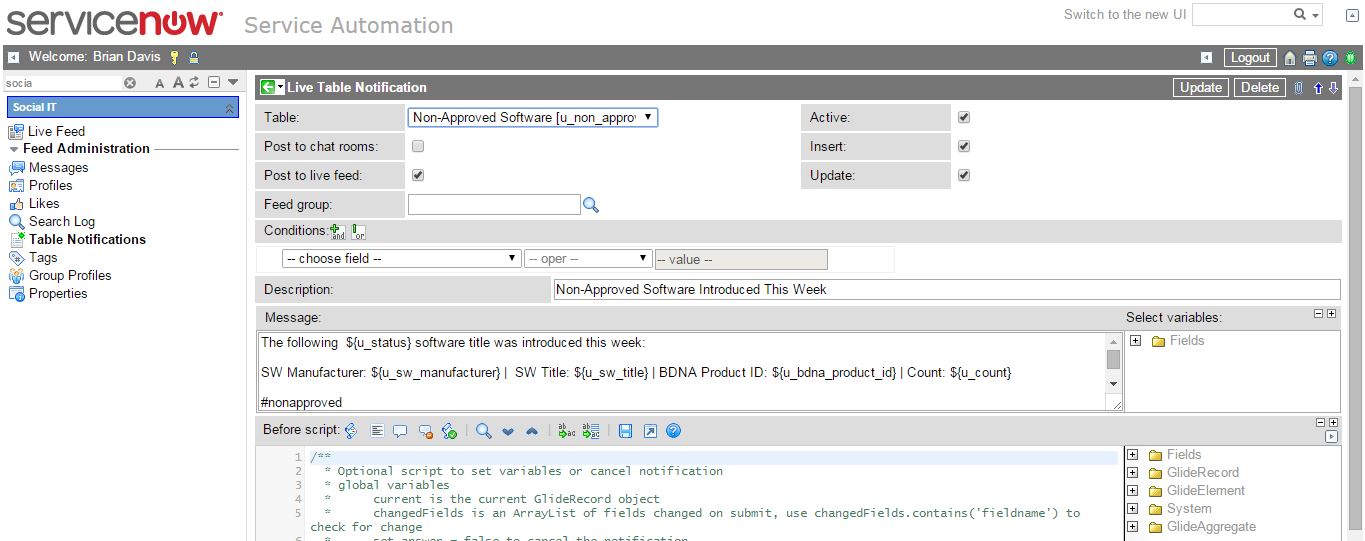Click Feed group lookup magnifier icon
The image size is (1365, 541).
591,205
